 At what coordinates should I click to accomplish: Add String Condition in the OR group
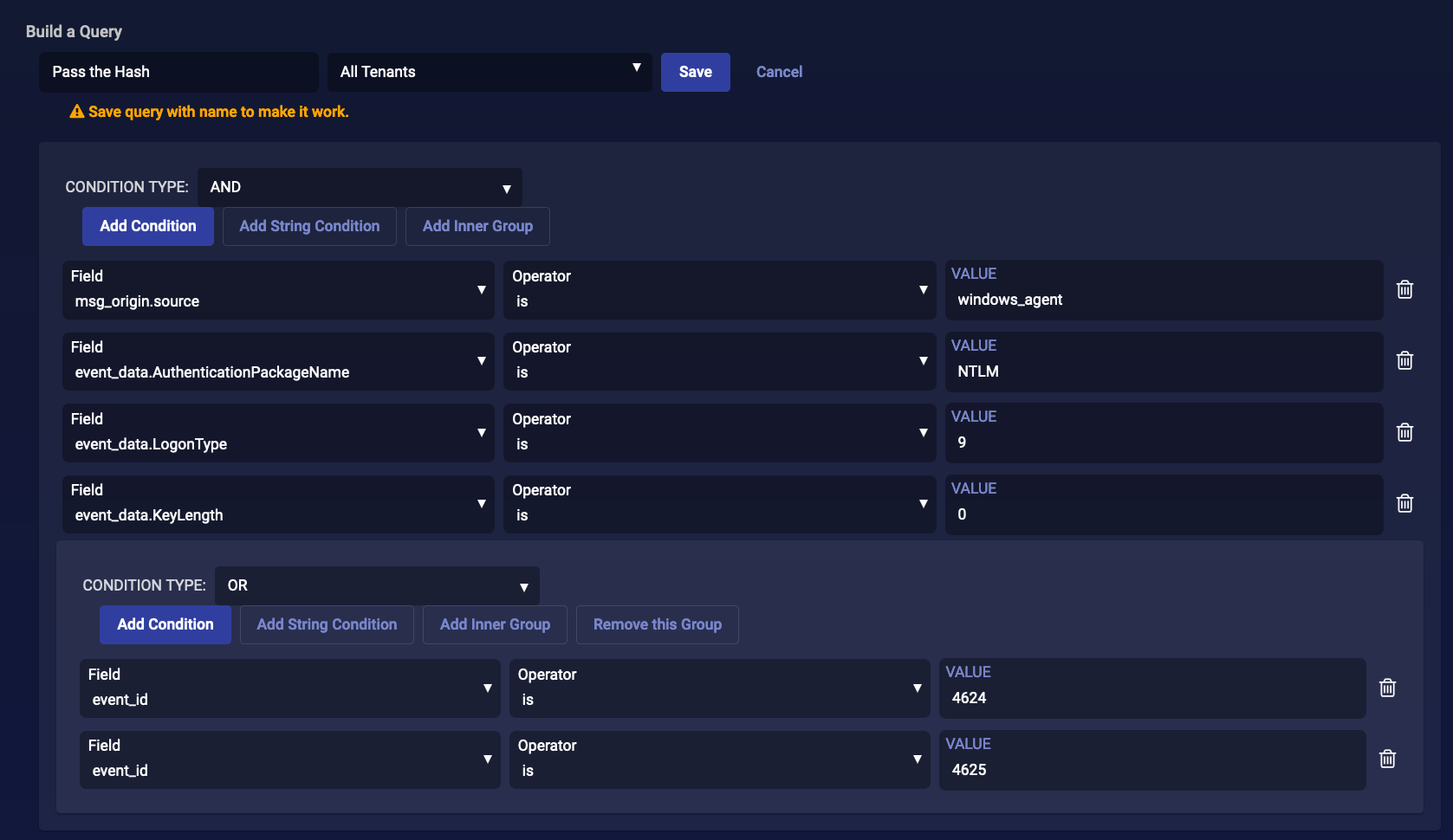coord(327,624)
